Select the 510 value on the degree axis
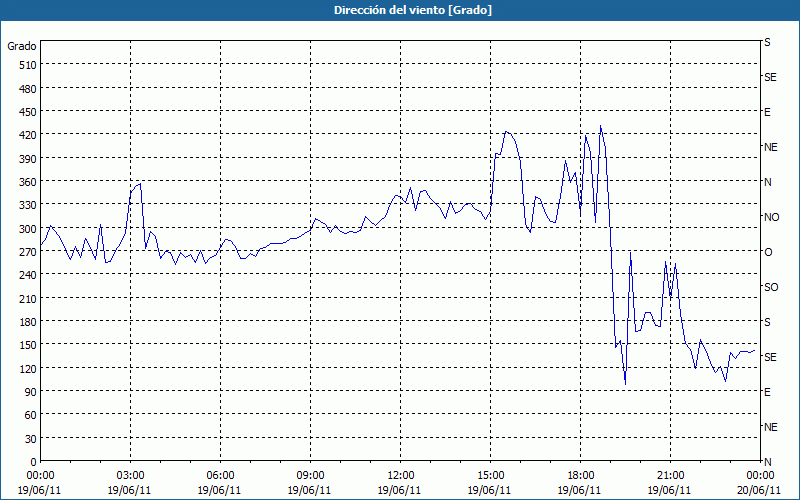Image resolution: width=800 pixels, height=500 pixels. pyautogui.click(x=28, y=65)
